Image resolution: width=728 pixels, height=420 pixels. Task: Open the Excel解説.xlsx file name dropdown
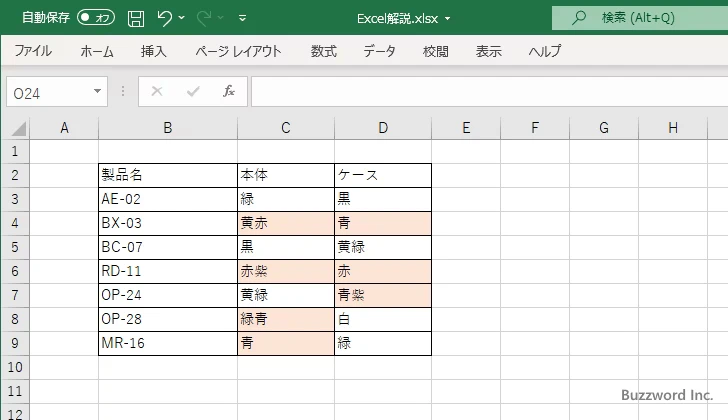(x=448, y=19)
